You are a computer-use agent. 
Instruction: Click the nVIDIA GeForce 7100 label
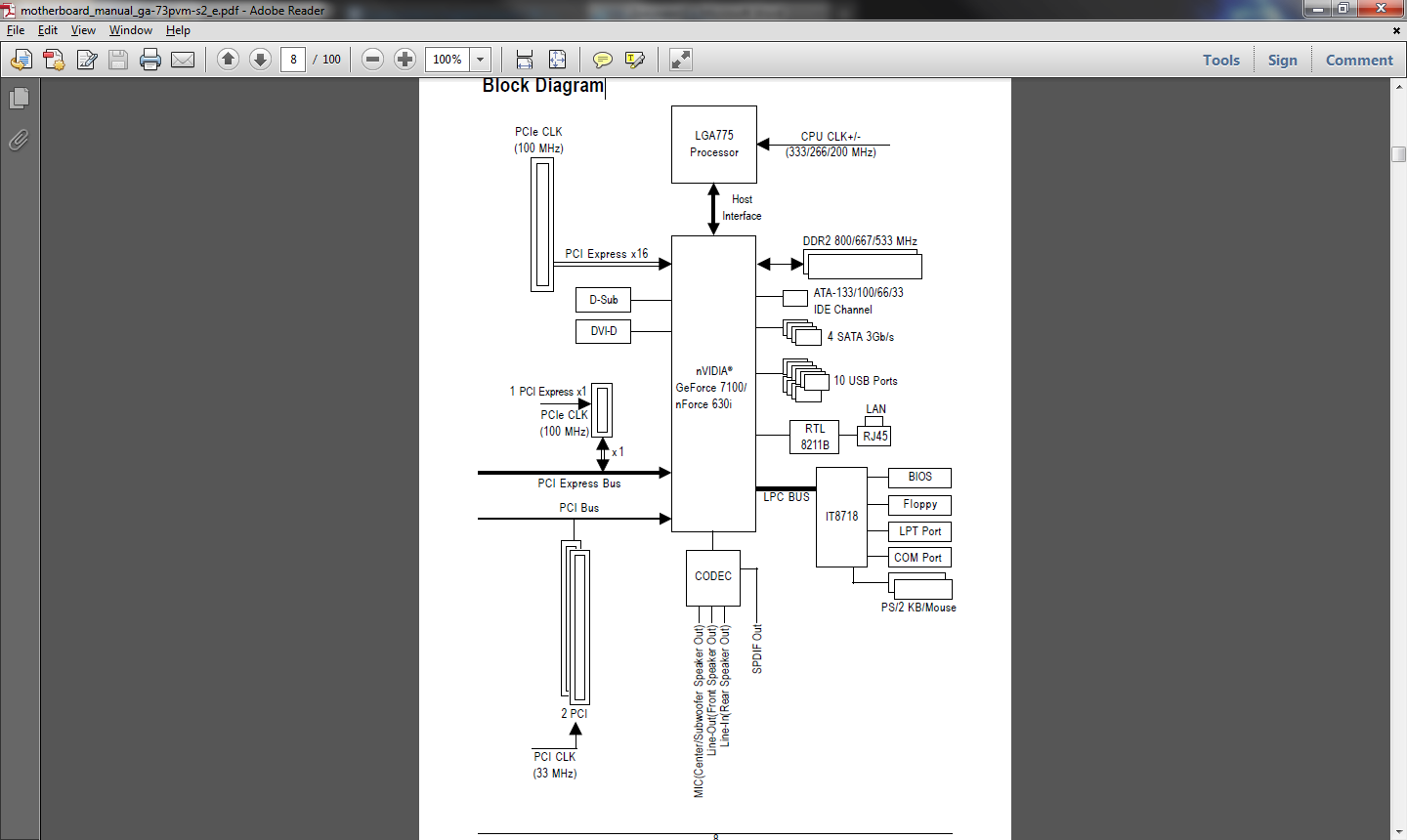(x=711, y=388)
